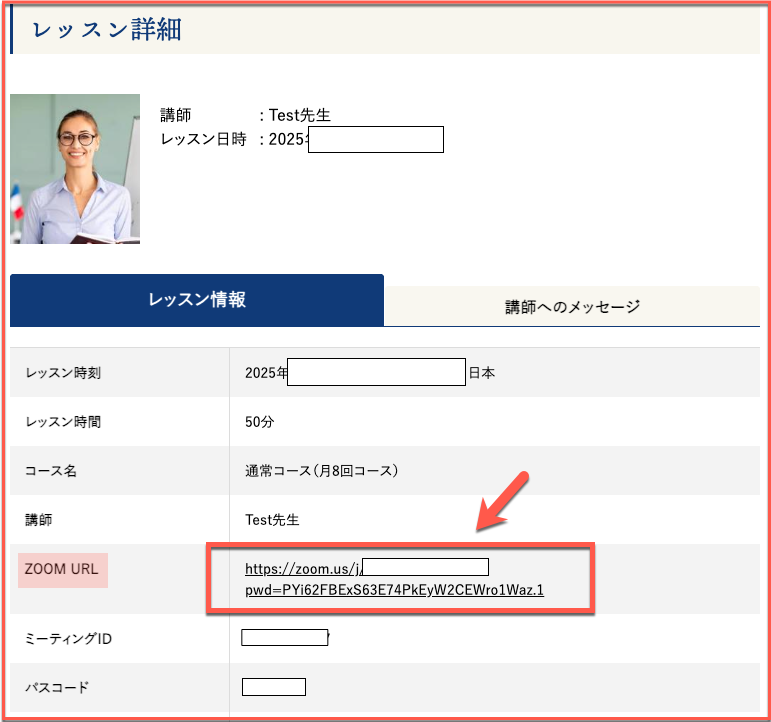Click the レッスン日時 label near the photo
Viewport: 771px width, 722px height.
203,139
